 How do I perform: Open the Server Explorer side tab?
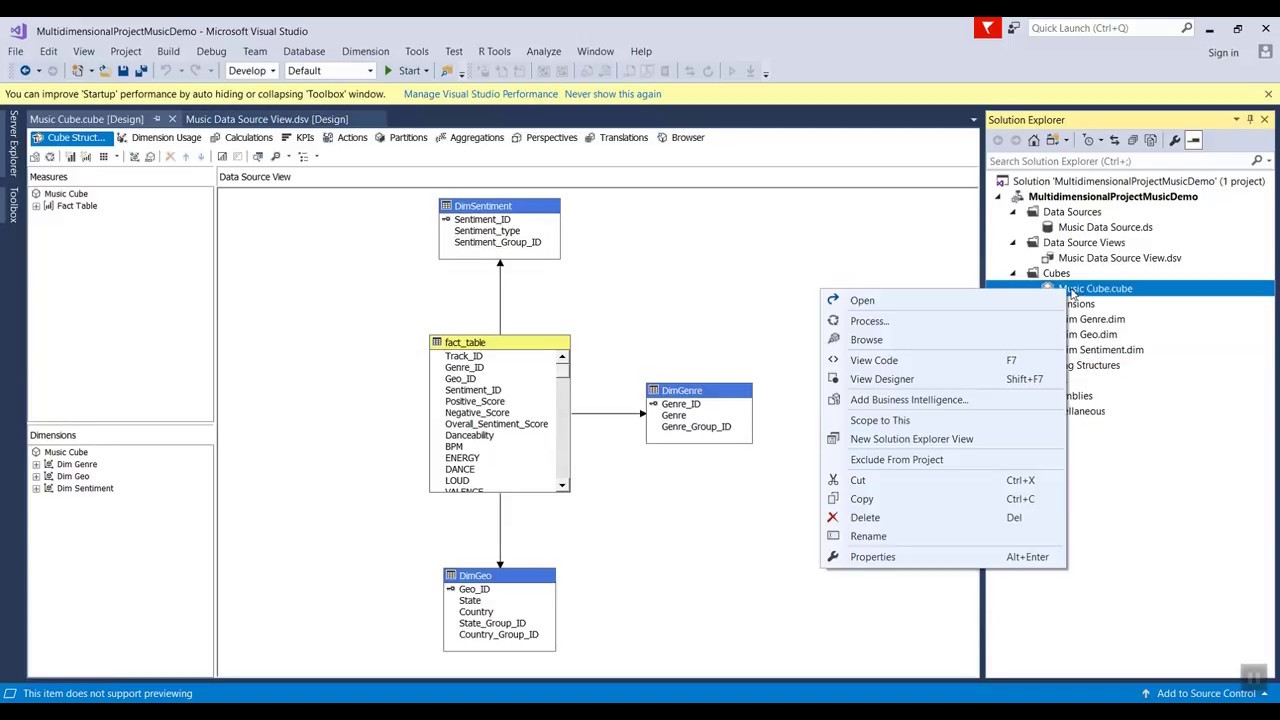(13, 144)
